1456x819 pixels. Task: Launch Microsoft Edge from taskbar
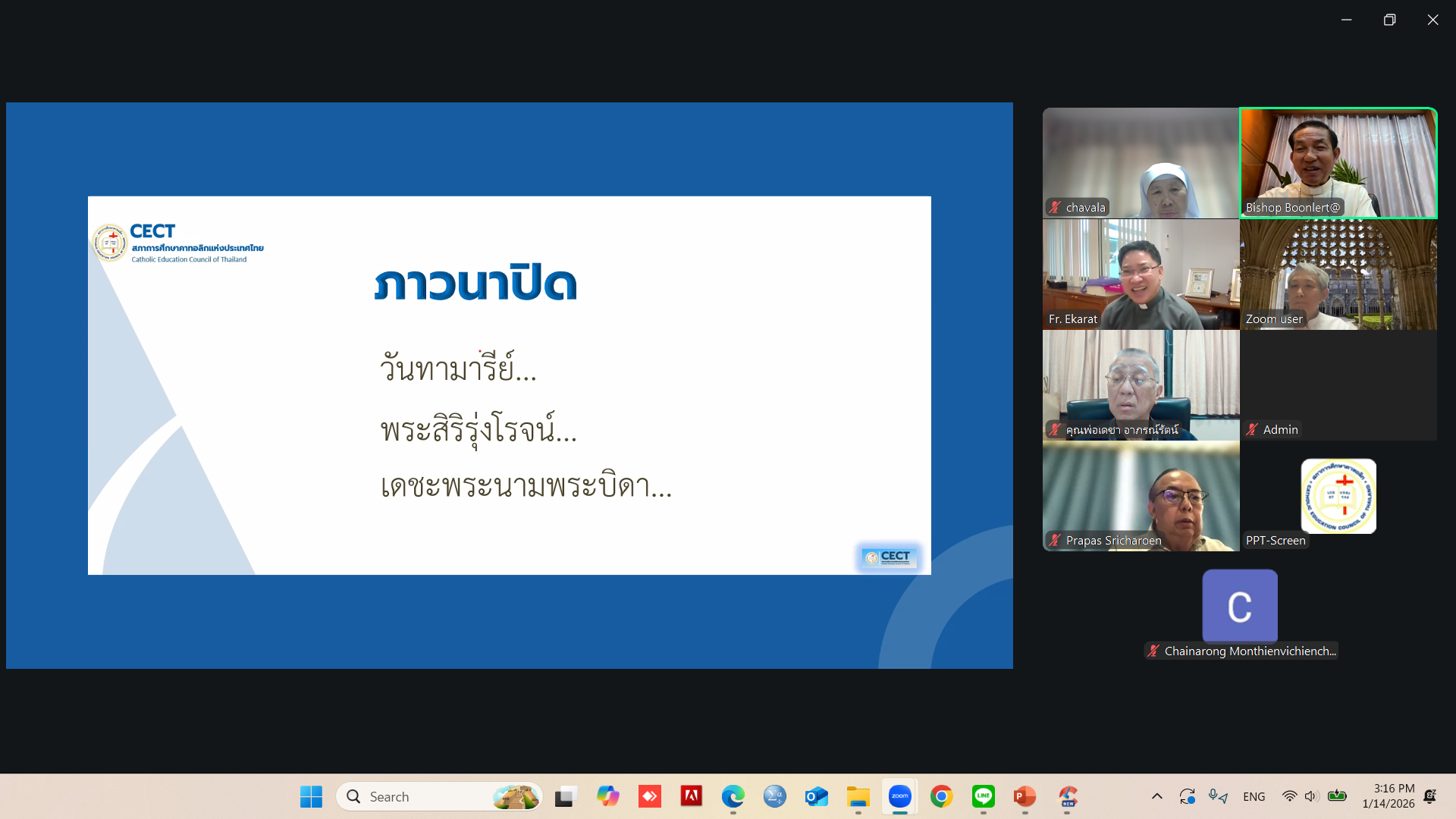(x=733, y=796)
